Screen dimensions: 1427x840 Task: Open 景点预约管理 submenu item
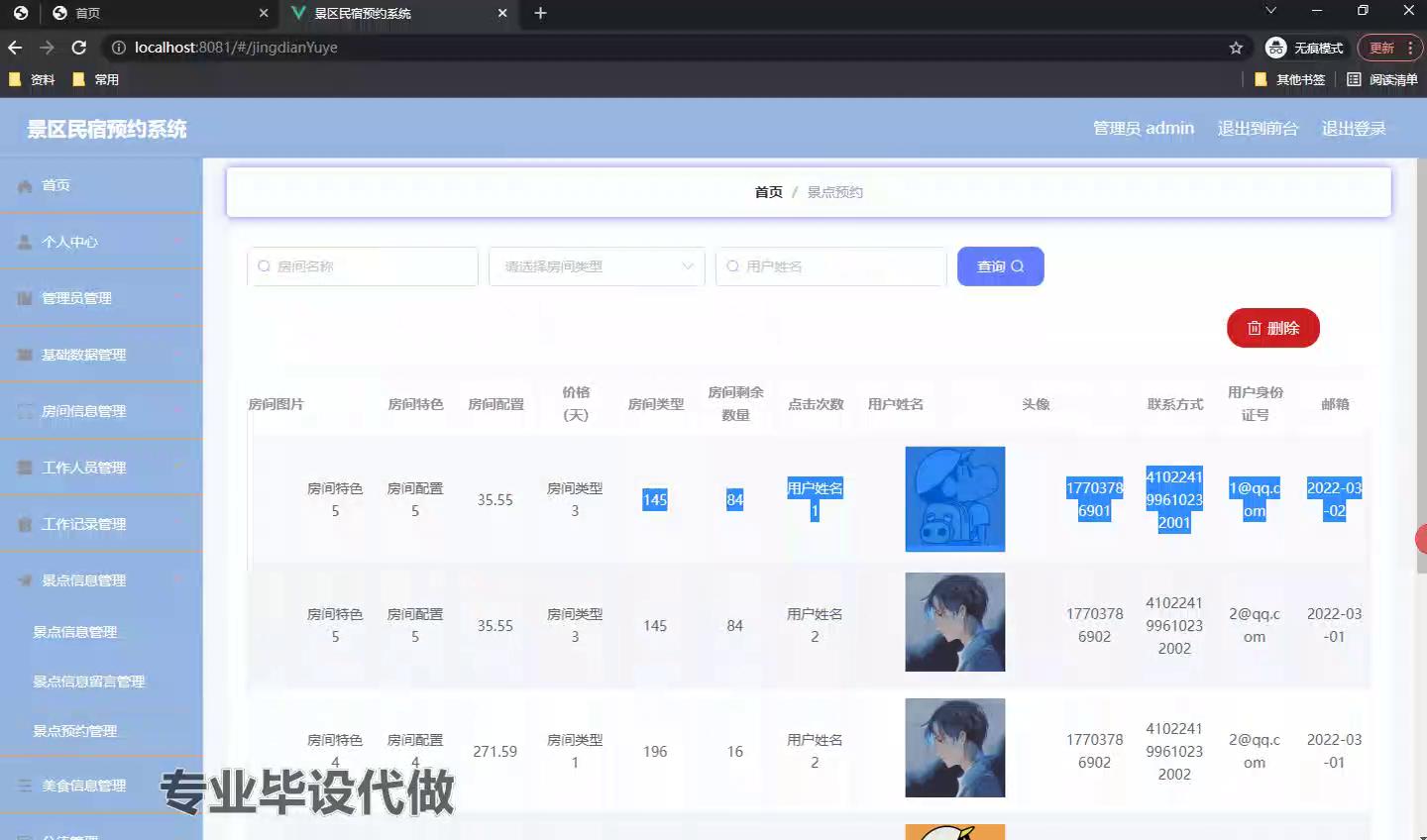75,731
